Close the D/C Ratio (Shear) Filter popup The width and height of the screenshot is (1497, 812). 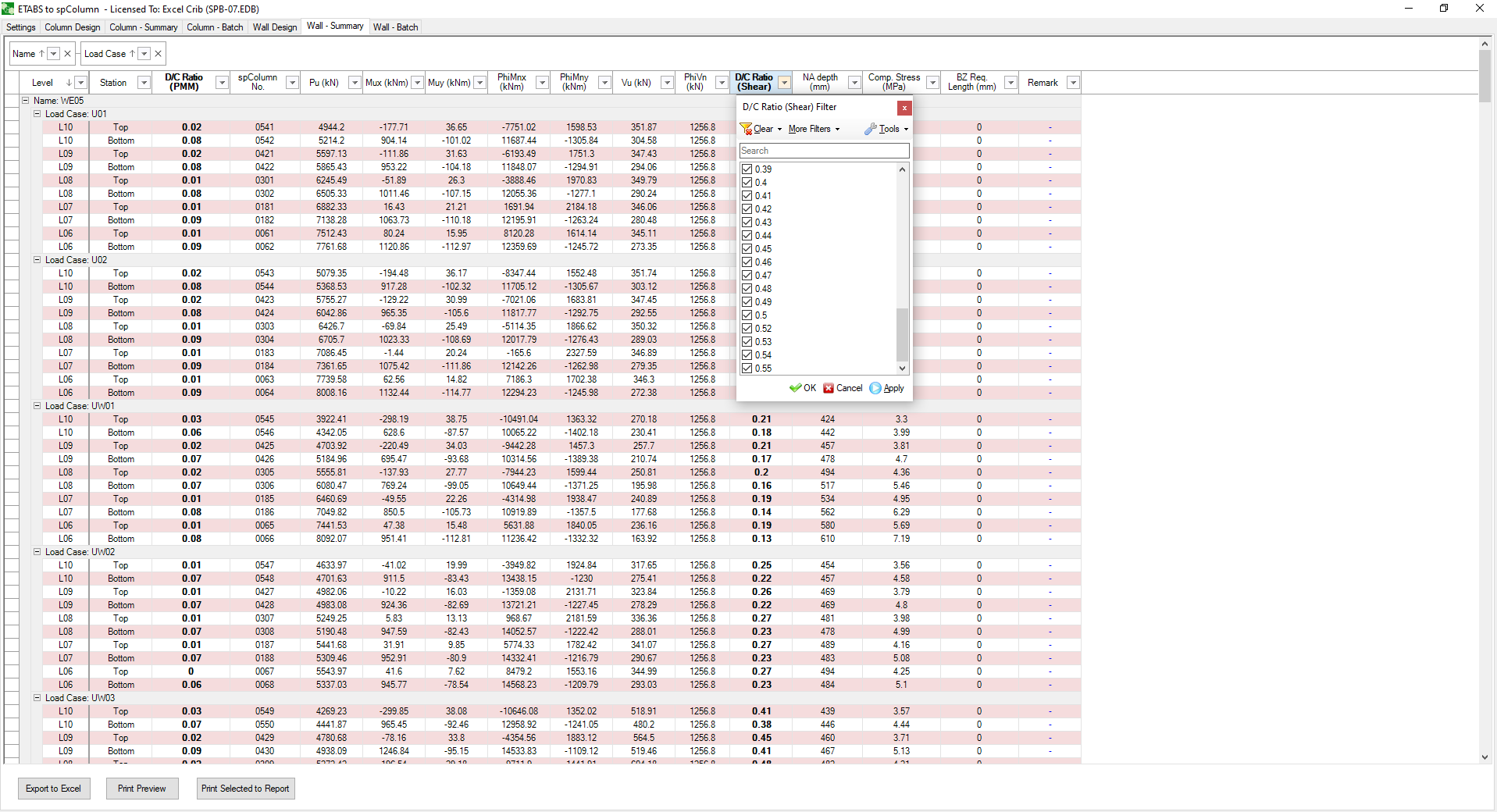pyautogui.click(x=904, y=108)
